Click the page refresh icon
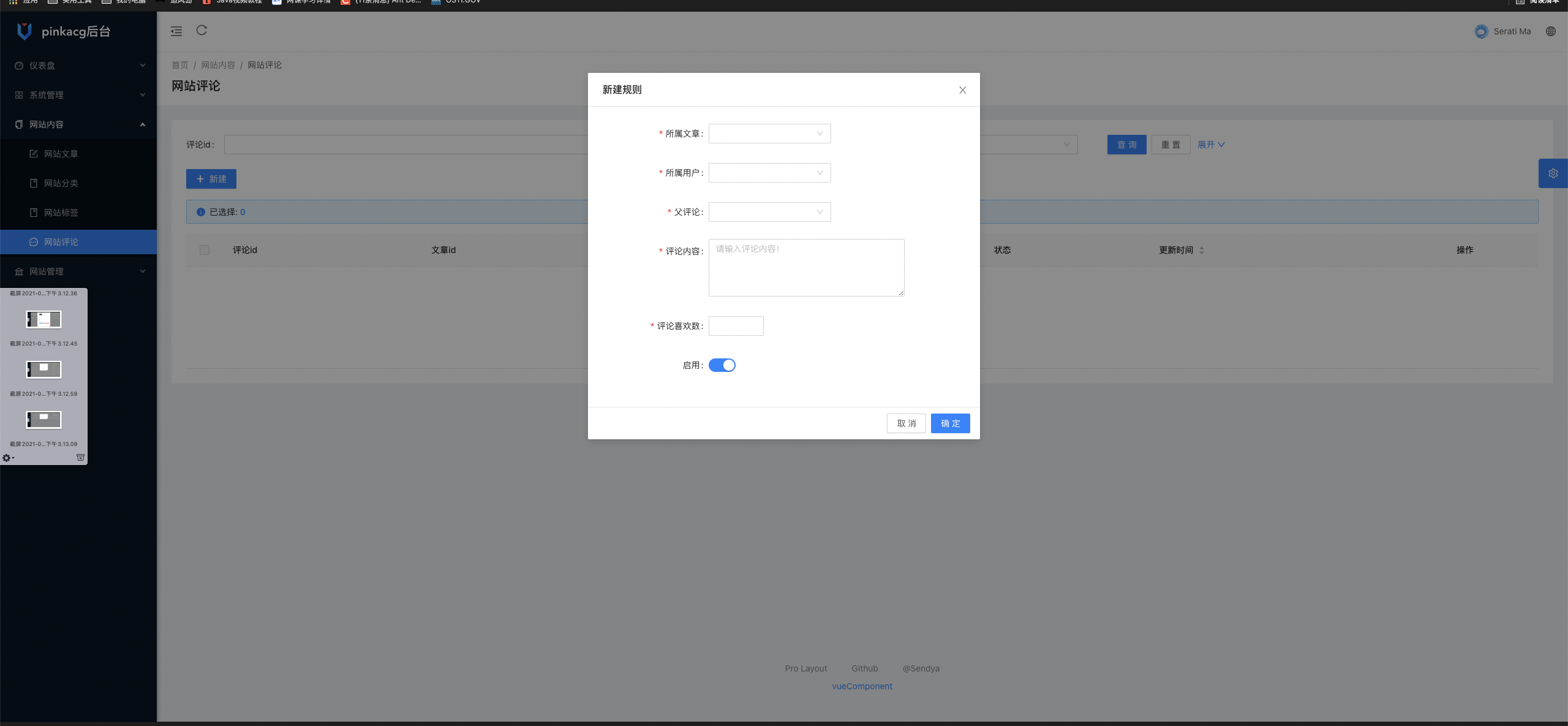This screenshot has height=726, width=1568. click(202, 31)
